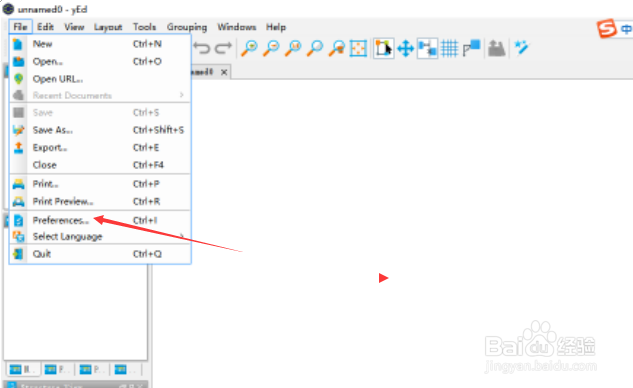The image size is (633, 388).
Task: Click the Quit exit icon
Action: tap(18, 254)
